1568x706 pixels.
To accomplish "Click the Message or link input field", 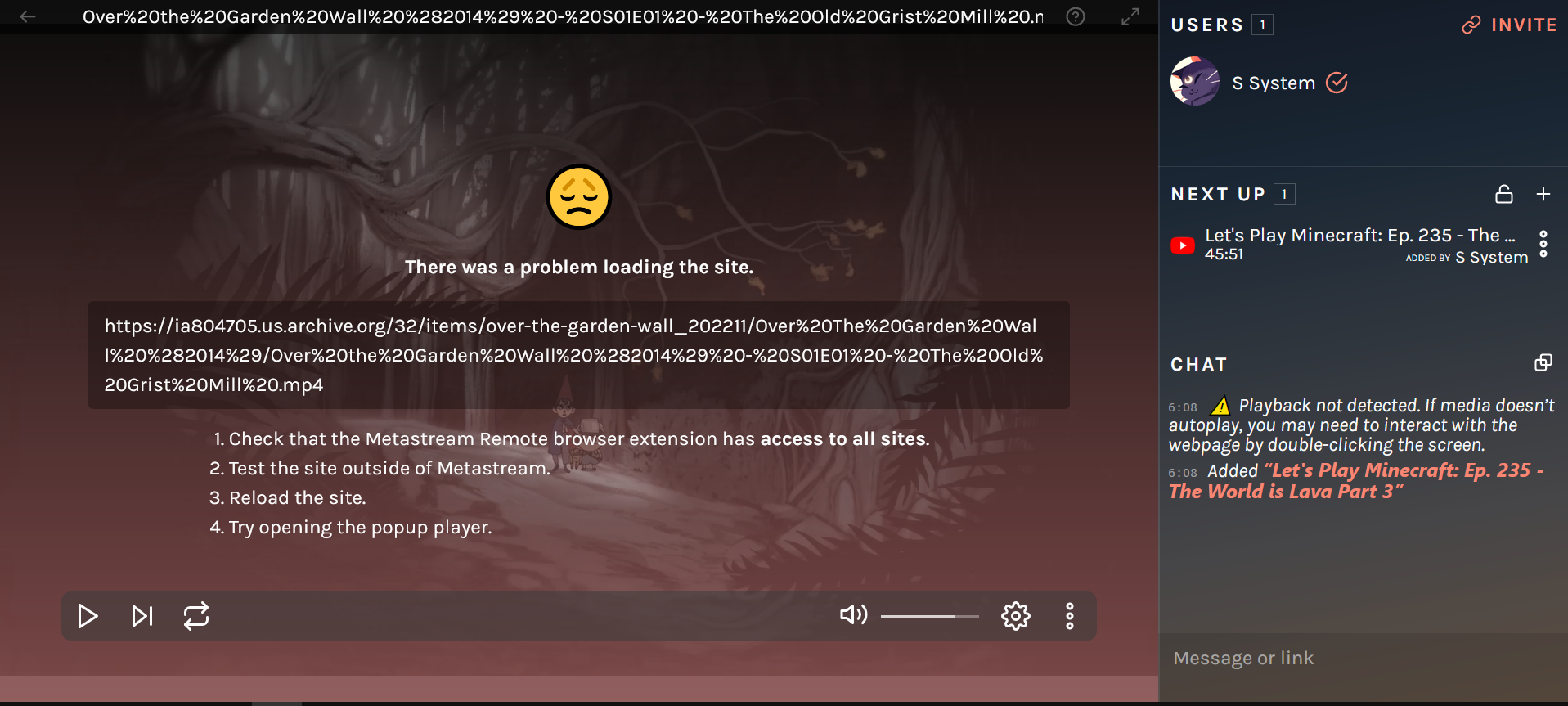I will (1364, 658).
